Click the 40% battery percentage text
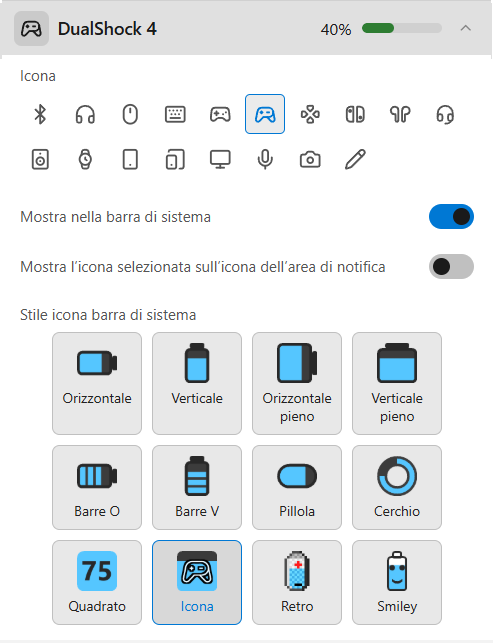Image resolution: width=493 pixels, height=643 pixels. click(336, 30)
